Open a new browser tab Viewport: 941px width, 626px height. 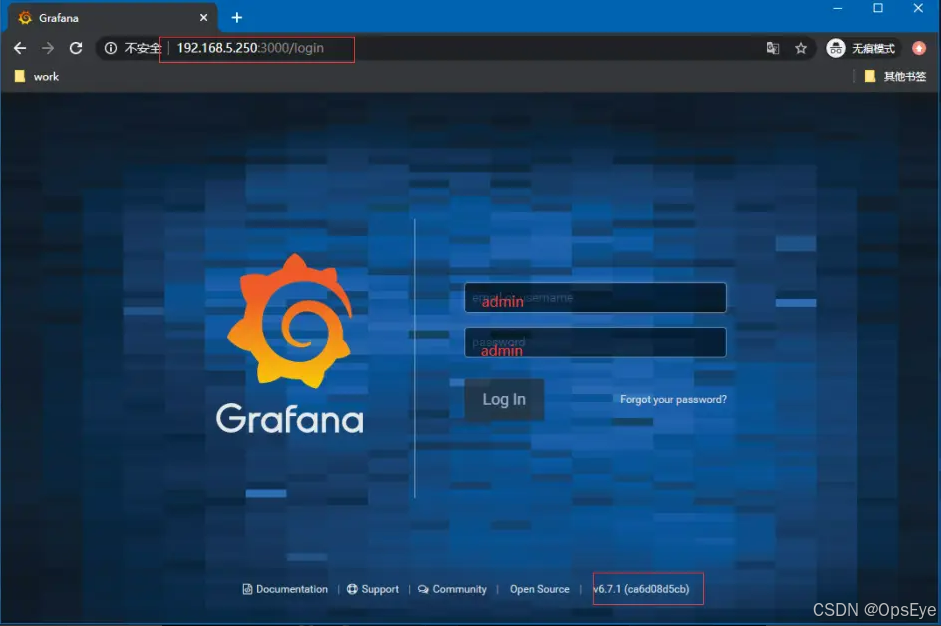coord(237,17)
